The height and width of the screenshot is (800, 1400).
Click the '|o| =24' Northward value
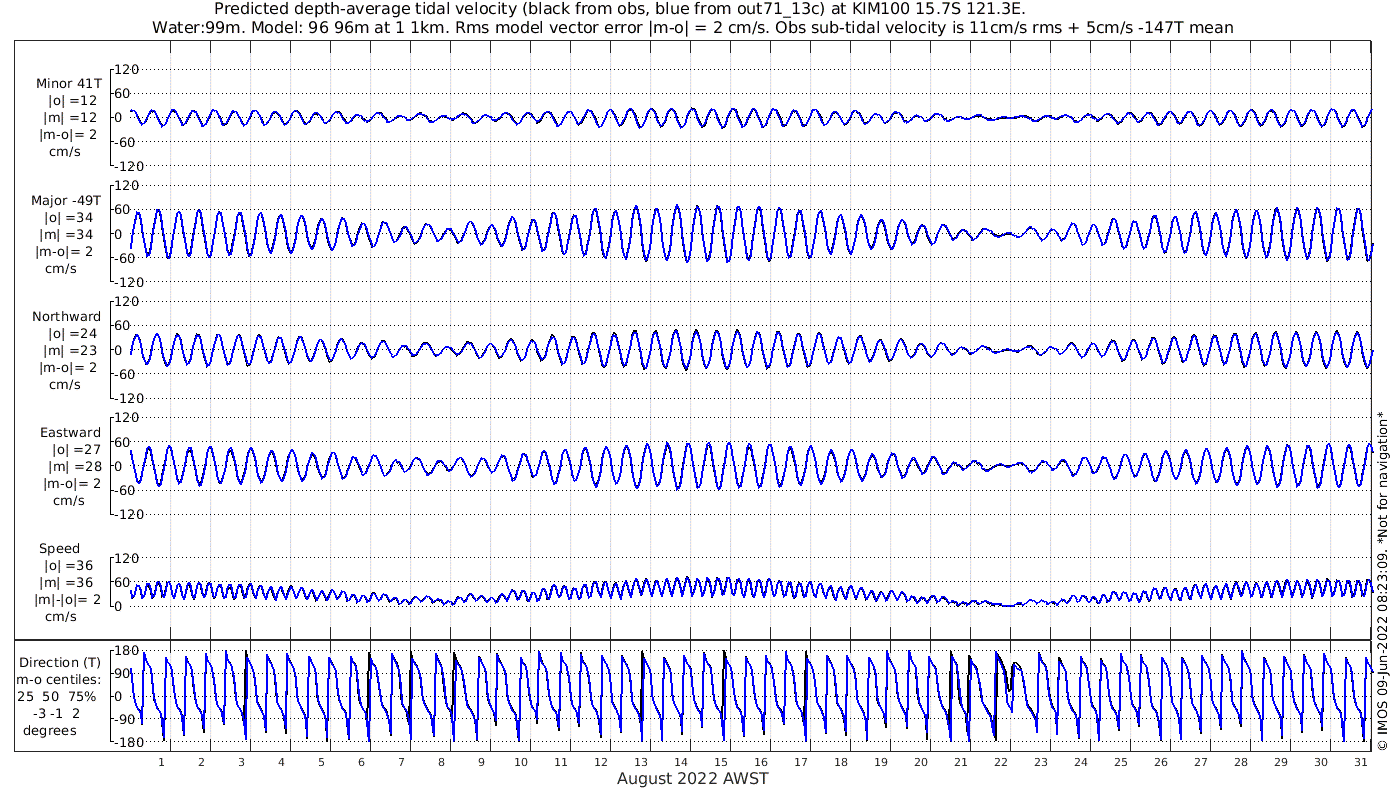click(73, 334)
